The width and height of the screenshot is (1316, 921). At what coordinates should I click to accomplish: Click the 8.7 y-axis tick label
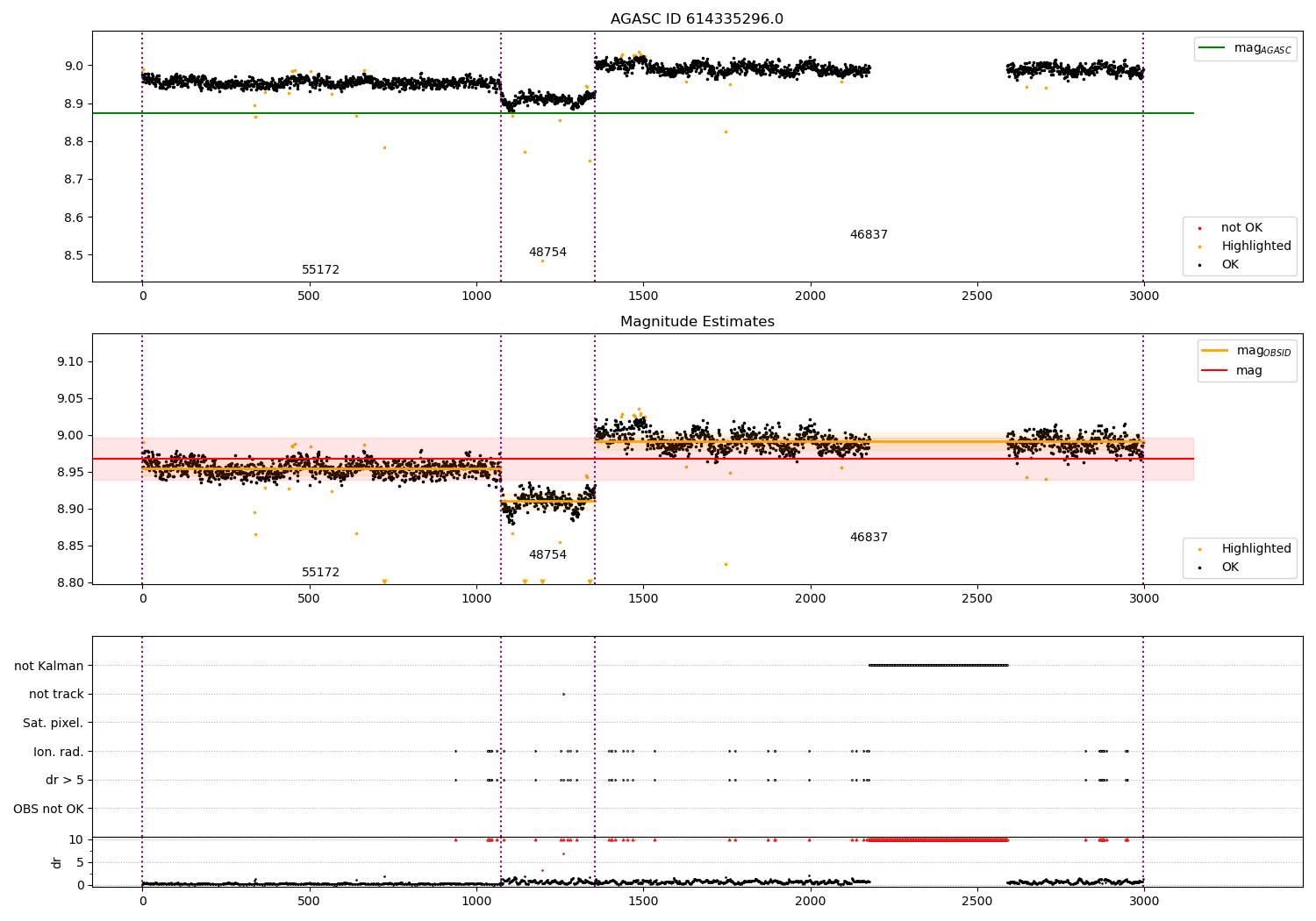(x=72, y=180)
